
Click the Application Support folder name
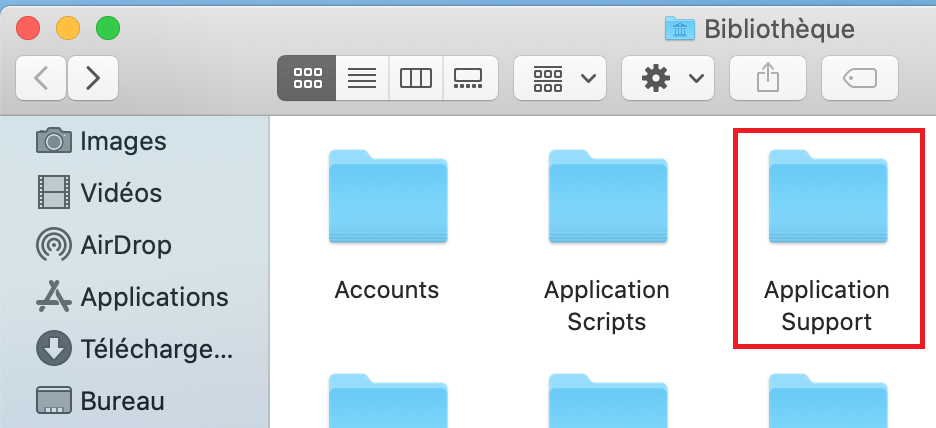click(x=827, y=306)
